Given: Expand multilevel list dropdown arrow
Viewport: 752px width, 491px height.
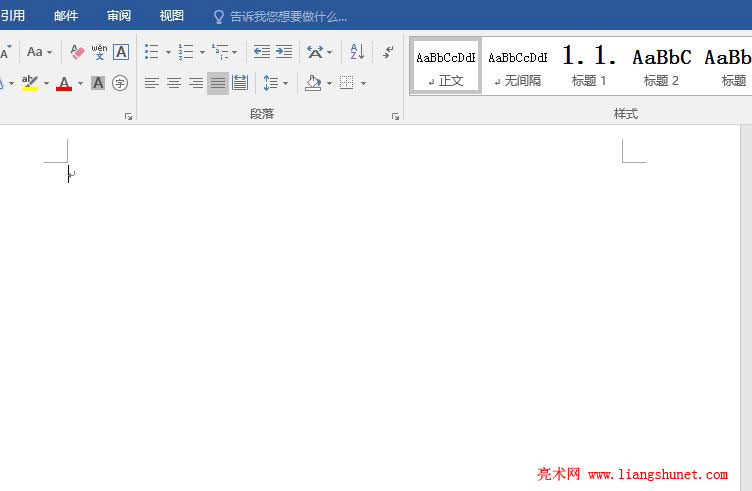Looking at the screenshot, I should pyautogui.click(x=235, y=52).
